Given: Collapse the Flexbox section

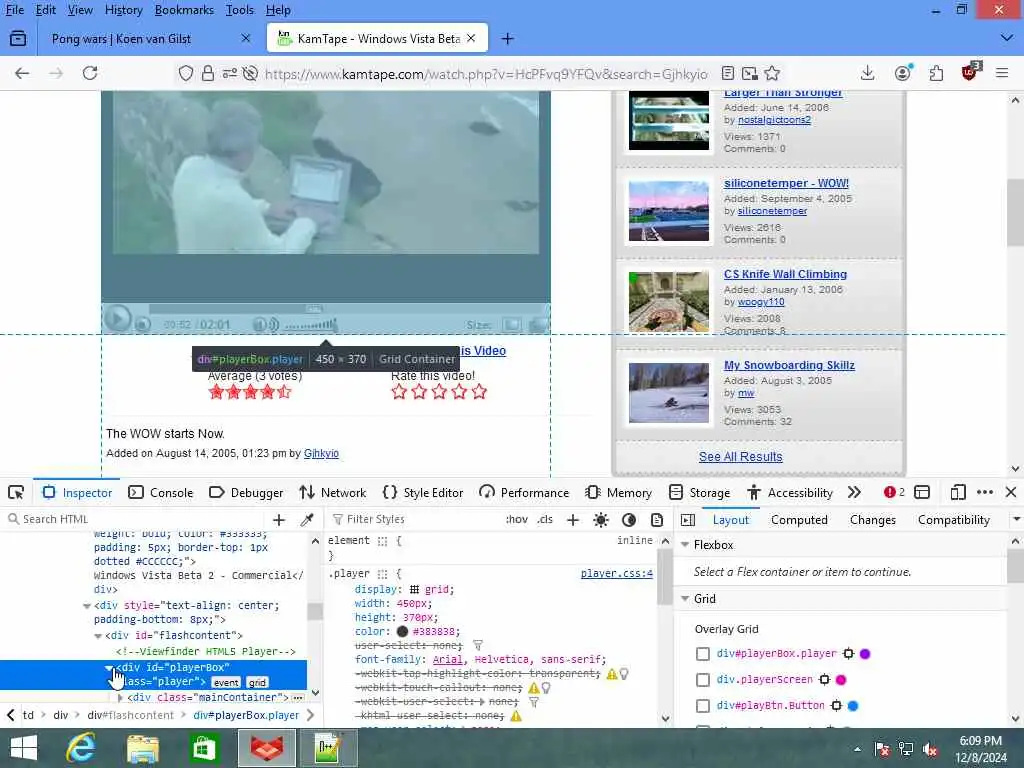Looking at the screenshot, I should [x=685, y=545].
